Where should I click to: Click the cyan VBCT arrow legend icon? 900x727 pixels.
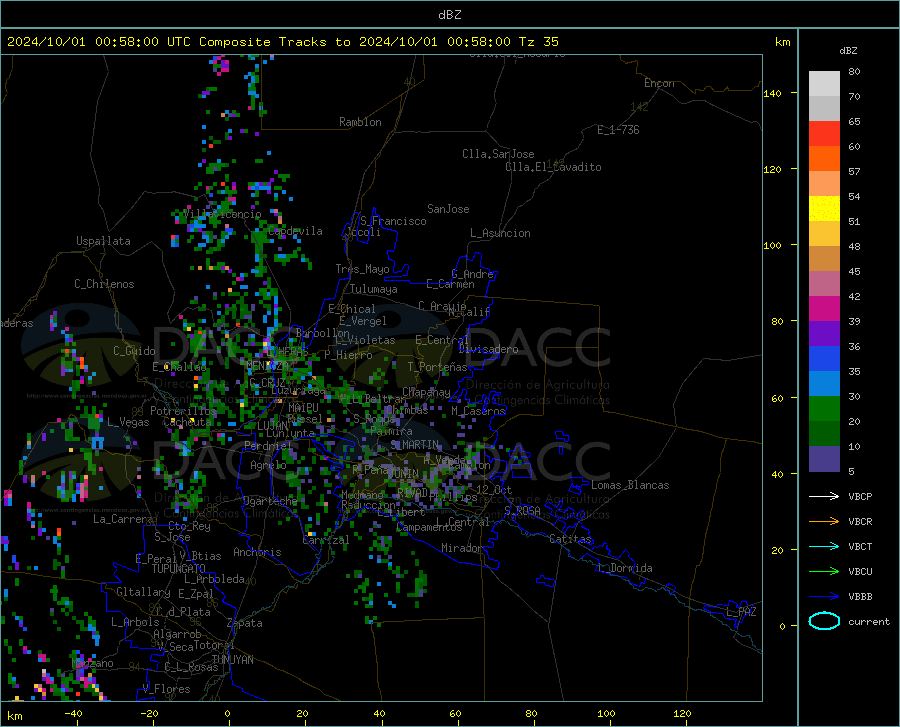[824, 546]
